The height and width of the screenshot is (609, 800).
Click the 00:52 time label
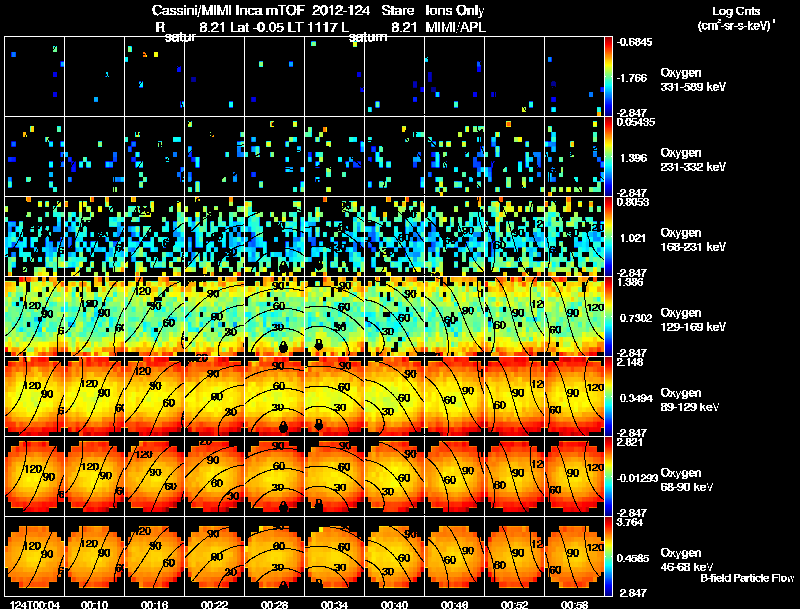coord(514,605)
